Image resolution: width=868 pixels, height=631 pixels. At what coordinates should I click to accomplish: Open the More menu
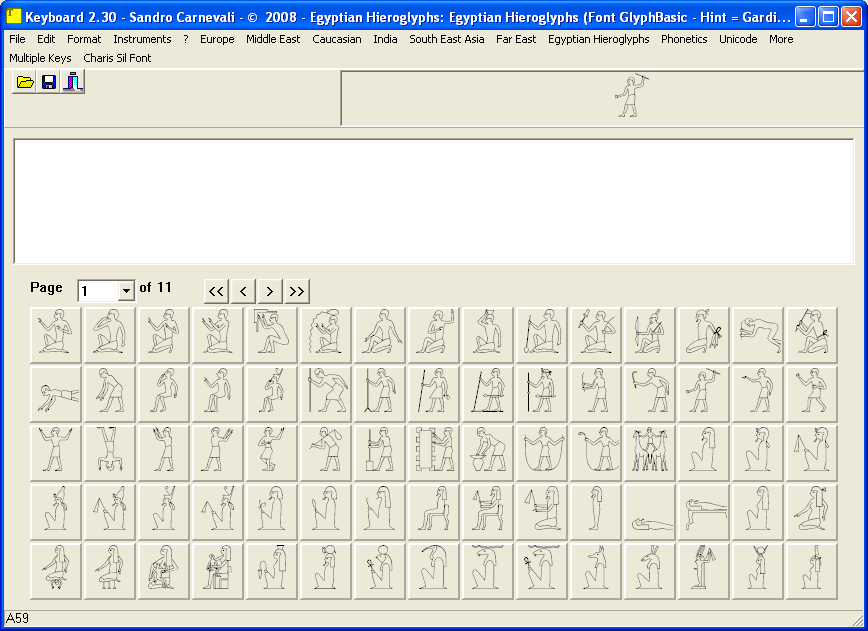tap(781, 39)
